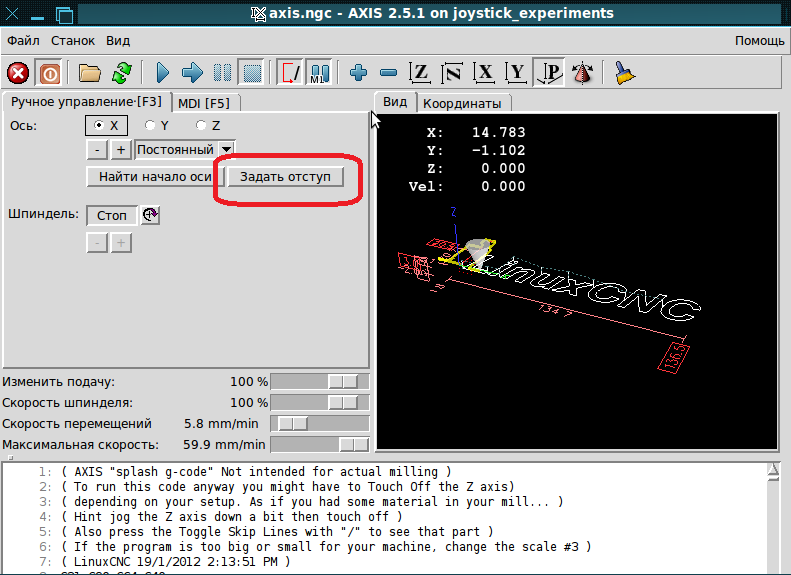
Task: Switch to MDI [F5] tab
Action: click(x=204, y=103)
